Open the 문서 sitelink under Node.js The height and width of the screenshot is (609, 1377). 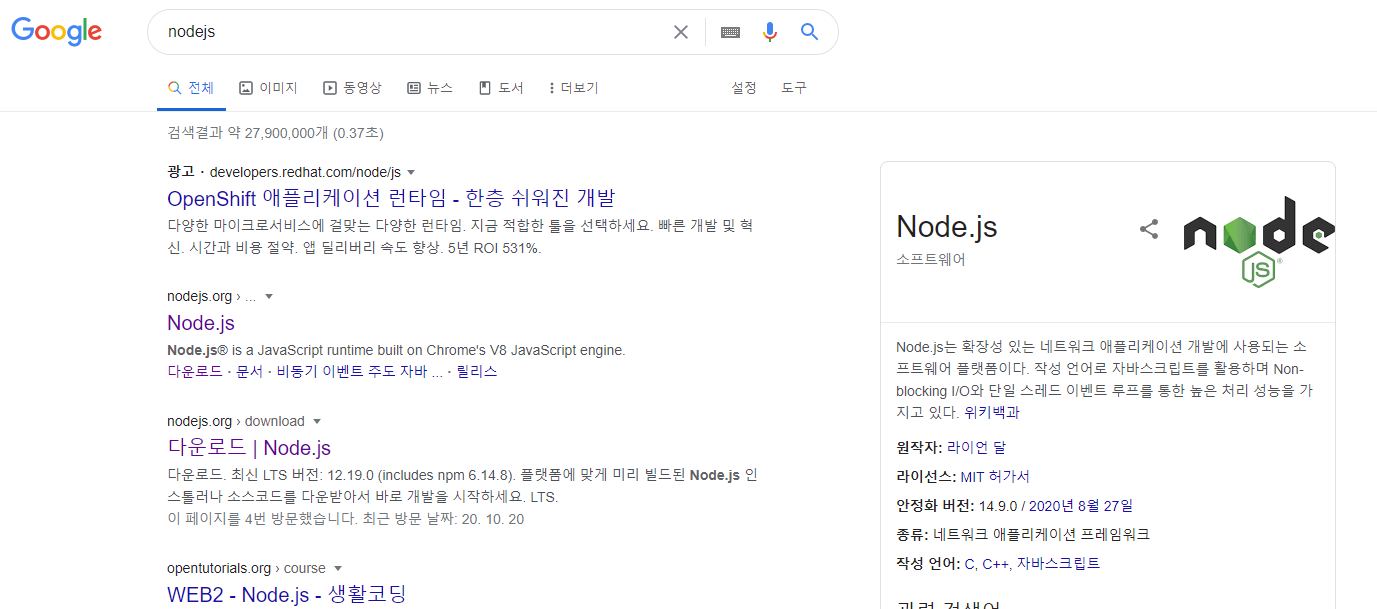click(249, 371)
